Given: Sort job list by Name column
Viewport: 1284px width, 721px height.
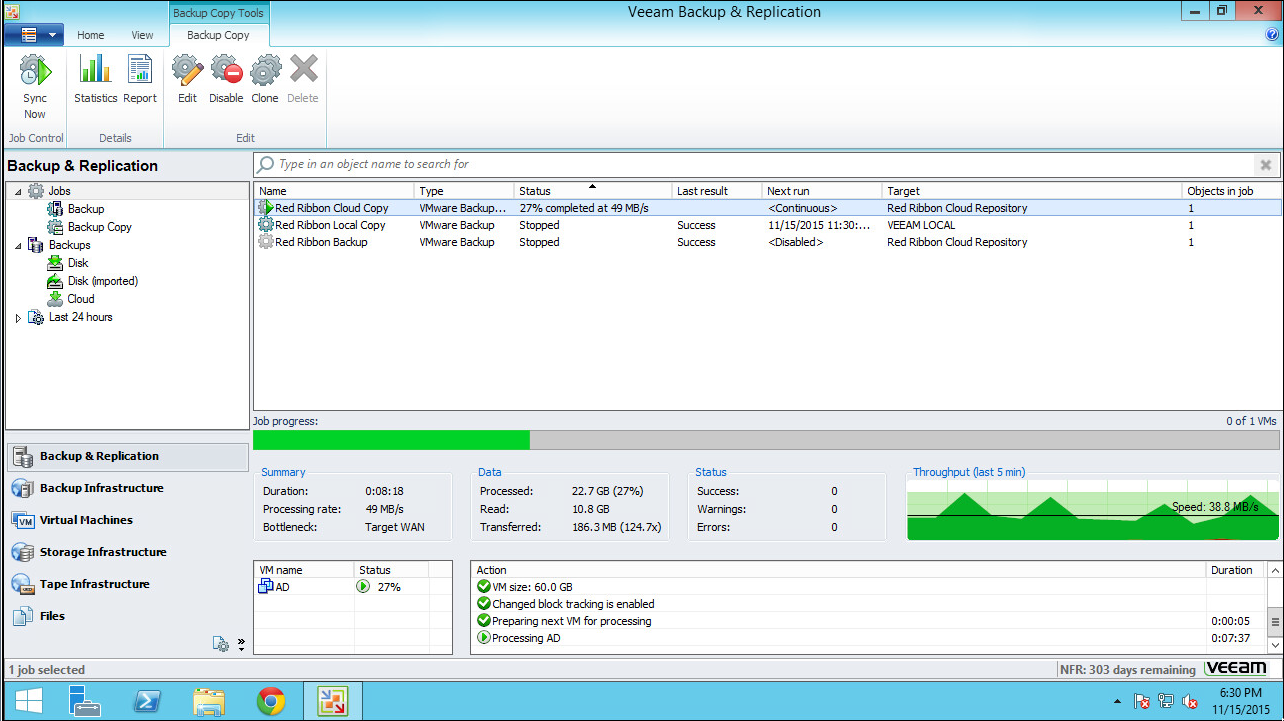Looking at the screenshot, I should [334, 191].
